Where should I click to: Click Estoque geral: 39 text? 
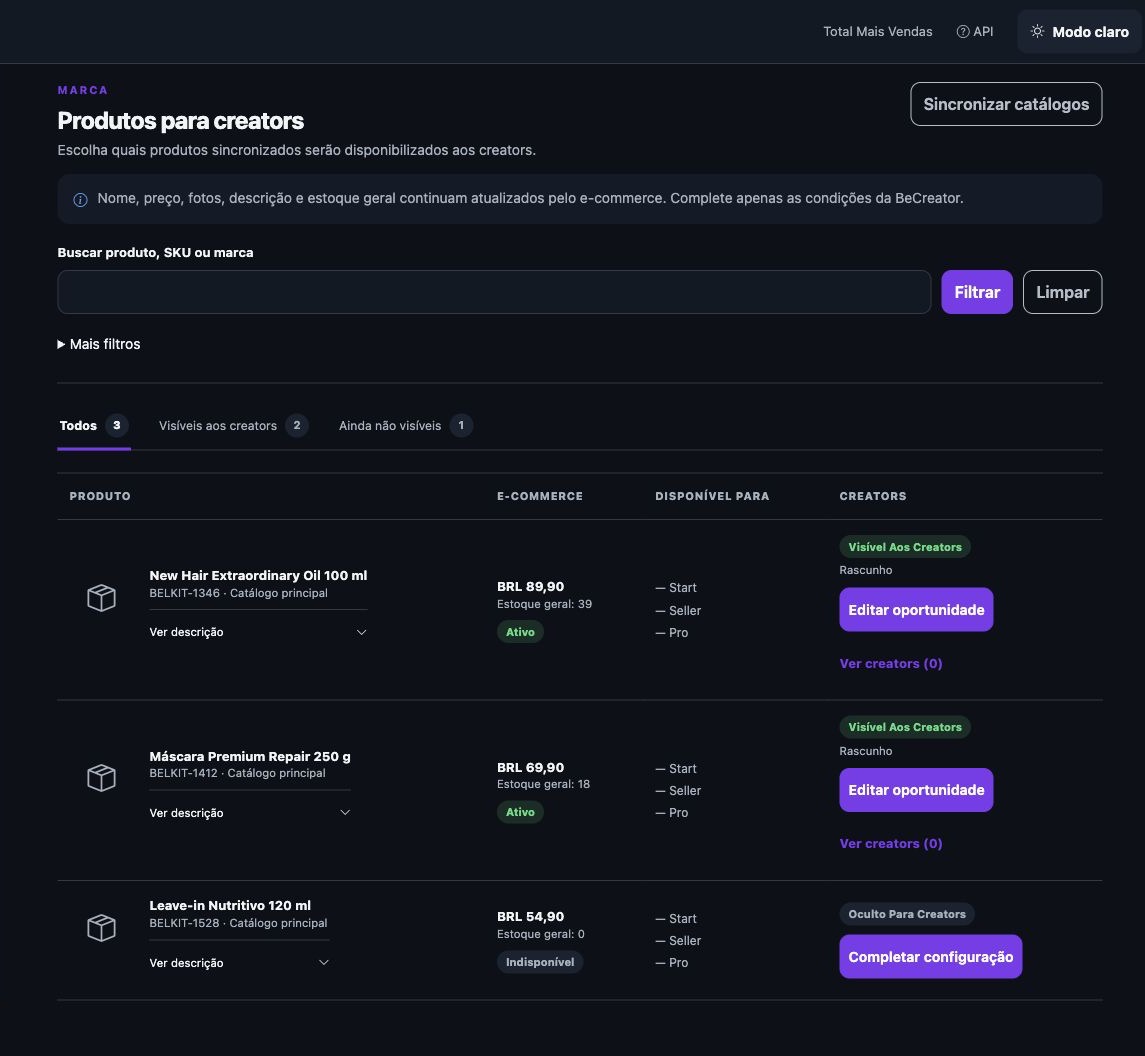click(x=544, y=604)
